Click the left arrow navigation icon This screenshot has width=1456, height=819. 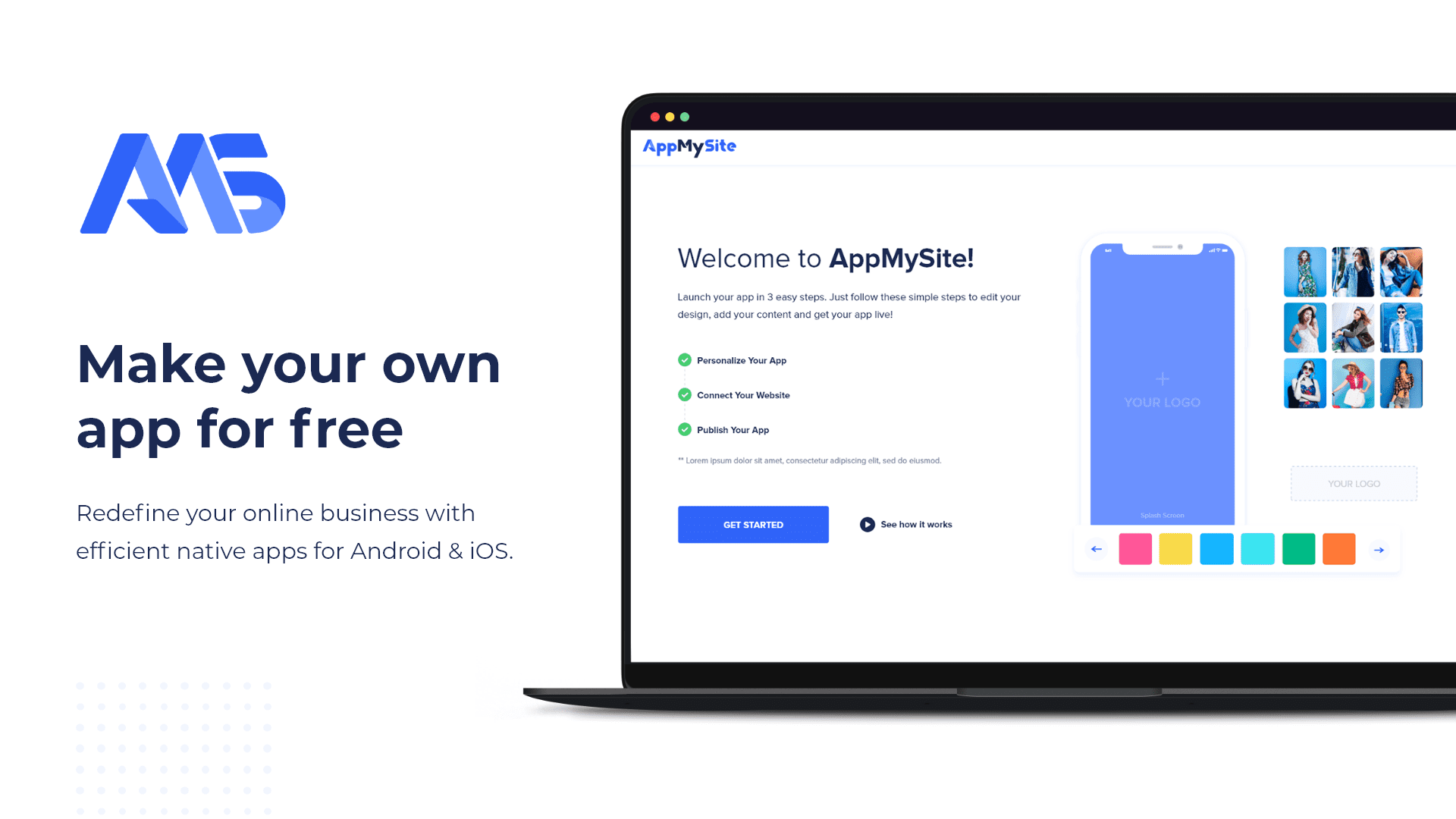pyautogui.click(x=1096, y=548)
